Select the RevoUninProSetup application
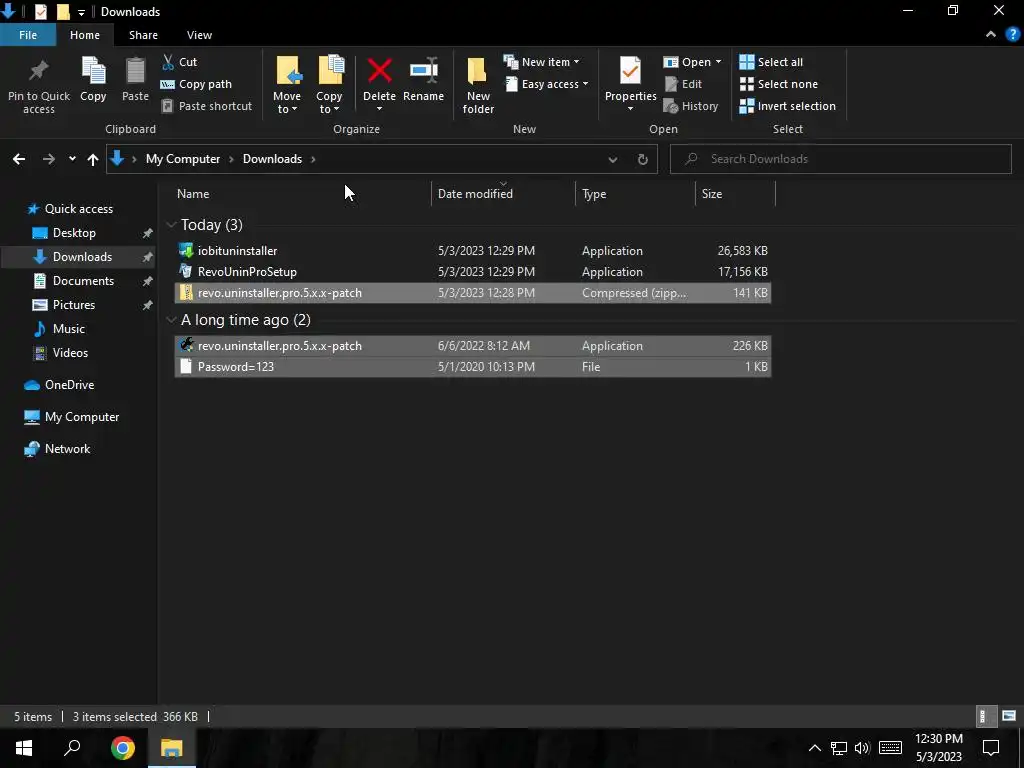Screen dimensions: 1024x768 click(473, 272)
